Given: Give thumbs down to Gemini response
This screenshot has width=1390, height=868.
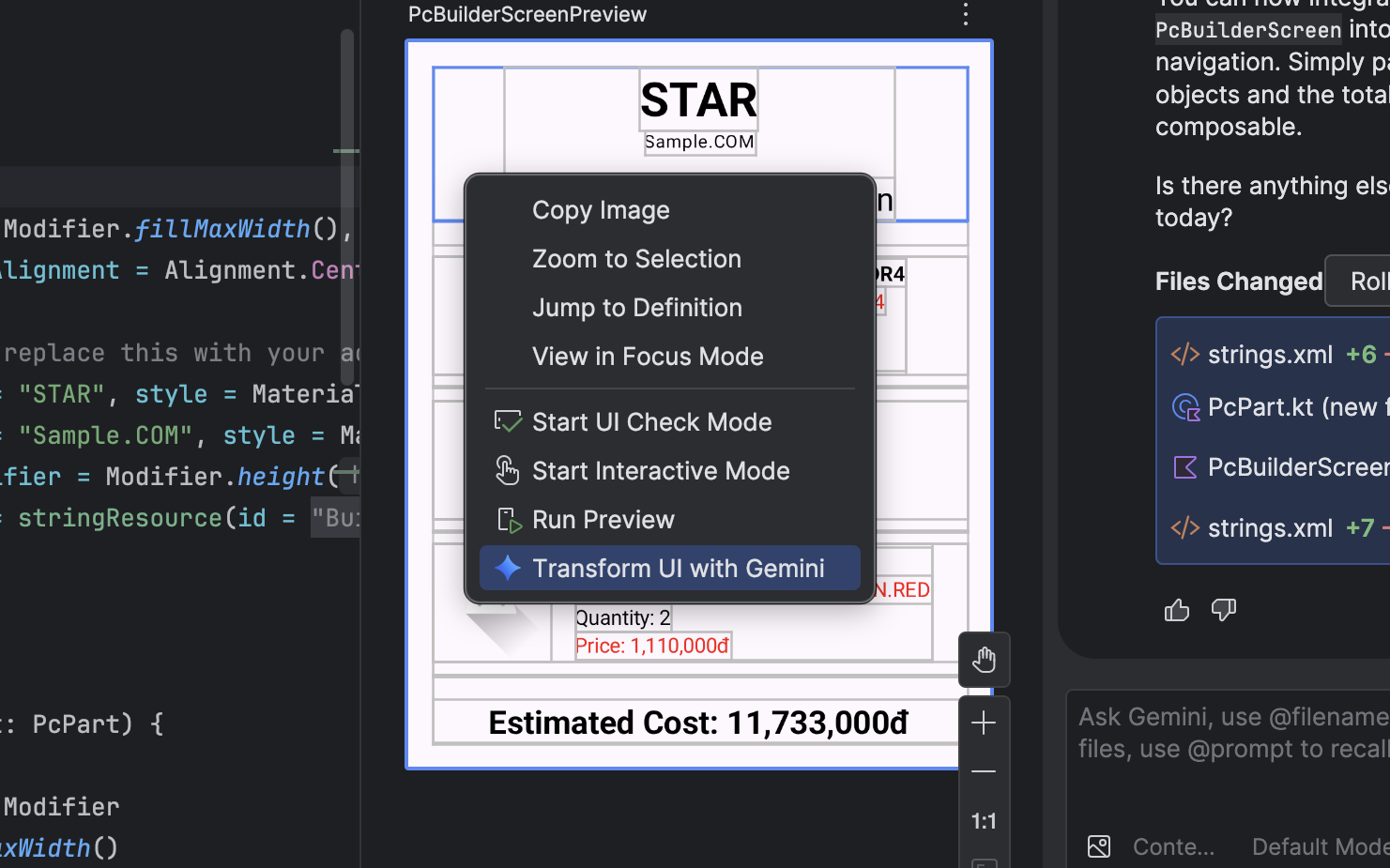Looking at the screenshot, I should pos(1224,611).
